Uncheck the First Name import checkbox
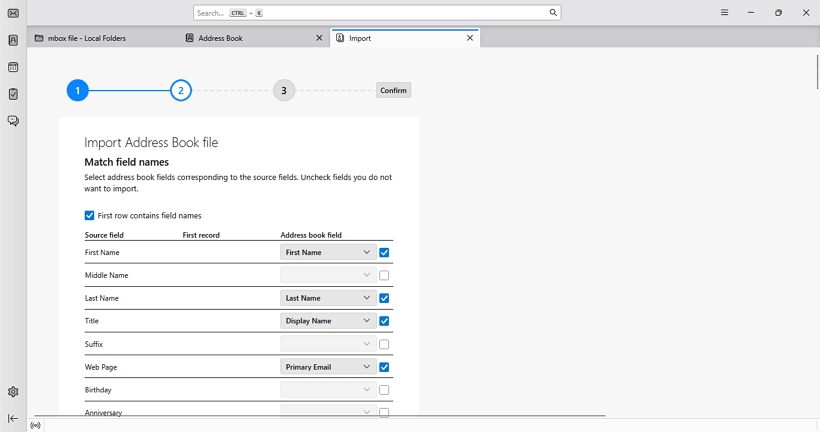The image size is (820, 432). click(x=384, y=253)
